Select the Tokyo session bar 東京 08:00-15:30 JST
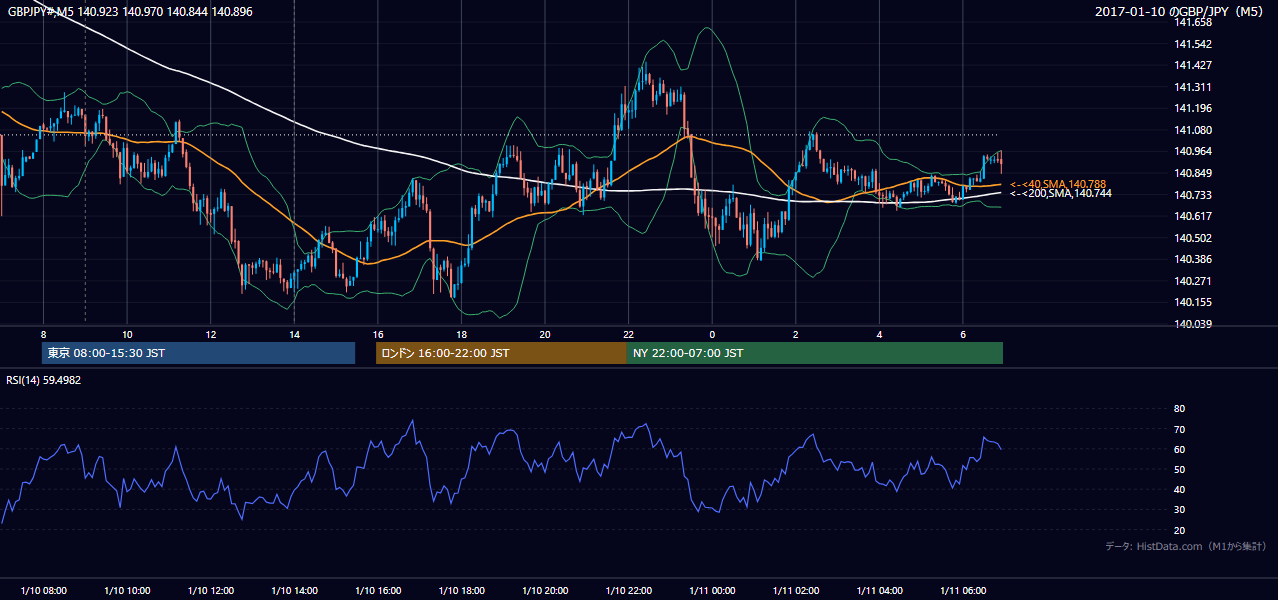Viewport: 1278px width, 600px height. 198,353
